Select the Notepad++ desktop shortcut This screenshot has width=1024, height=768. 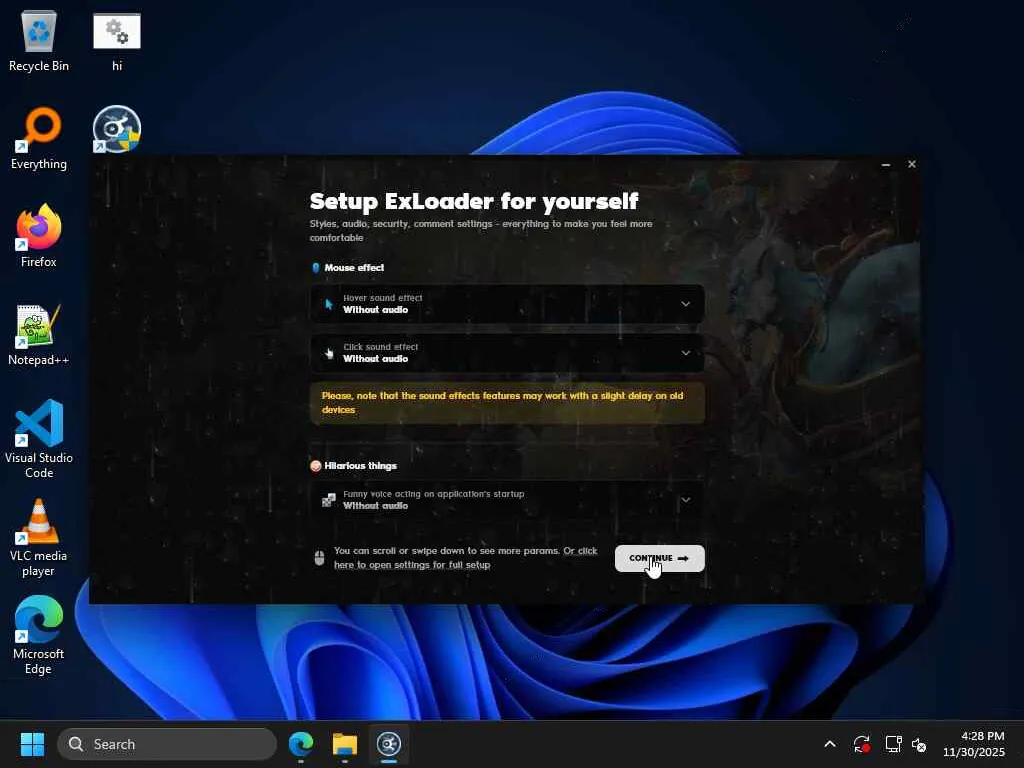point(39,334)
